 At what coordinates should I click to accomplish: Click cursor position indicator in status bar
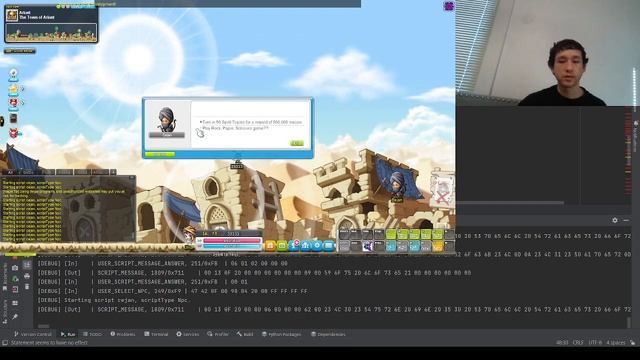tap(562, 342)
